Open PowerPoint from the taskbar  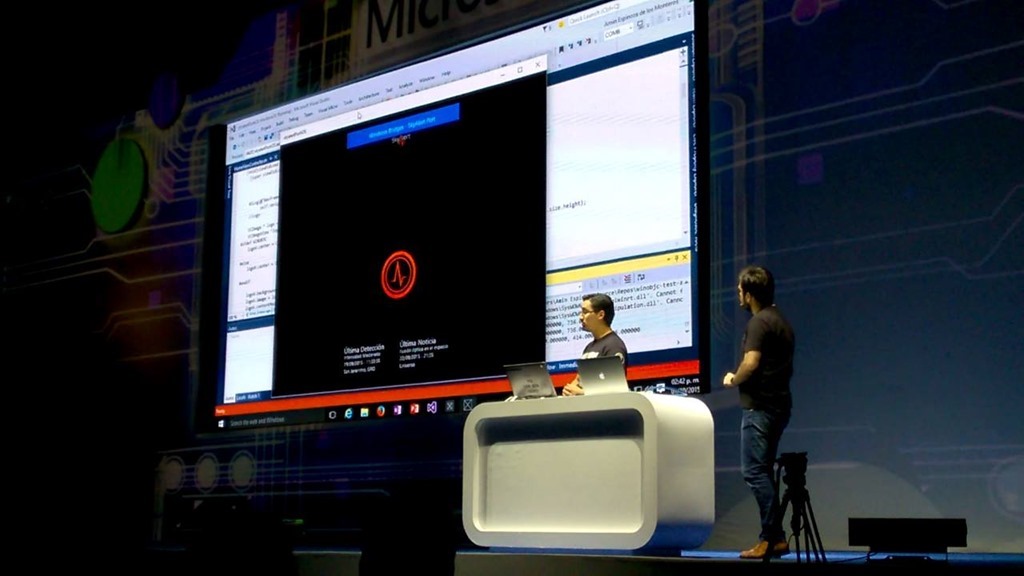pyautogui.click(x=414, y=409)
